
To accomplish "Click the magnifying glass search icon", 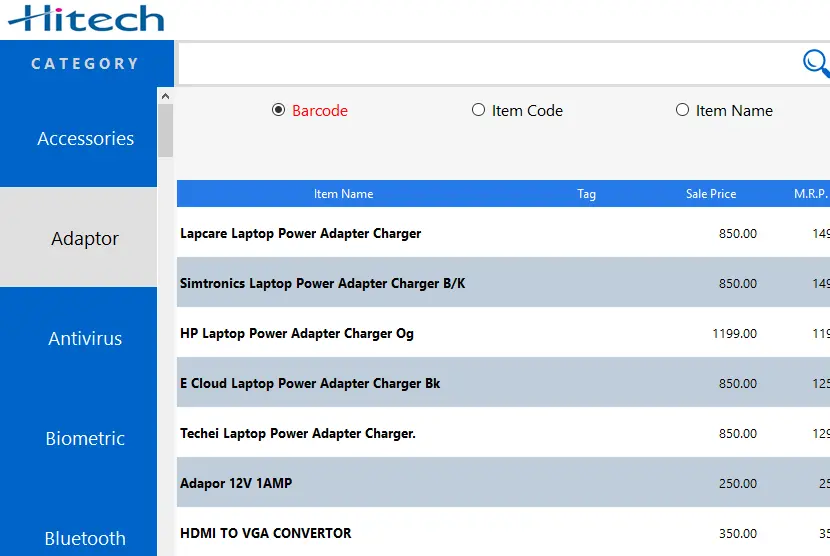I will (x=816, y=64).
